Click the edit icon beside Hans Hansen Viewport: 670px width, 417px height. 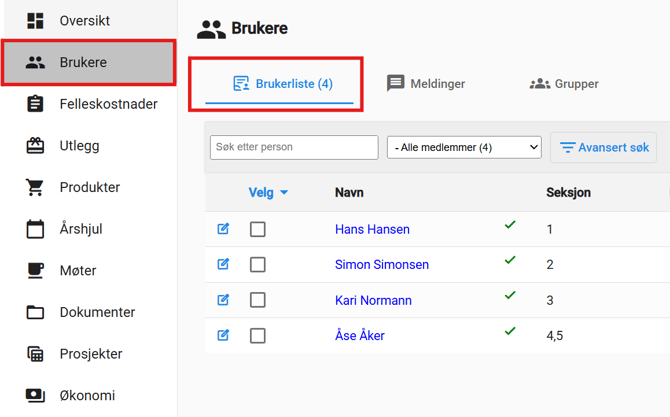[x=223, y=229]
